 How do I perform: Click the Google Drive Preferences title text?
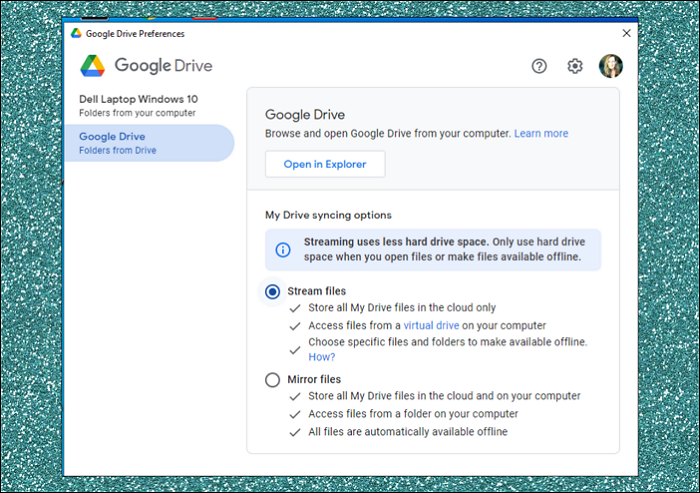point(135,34)
